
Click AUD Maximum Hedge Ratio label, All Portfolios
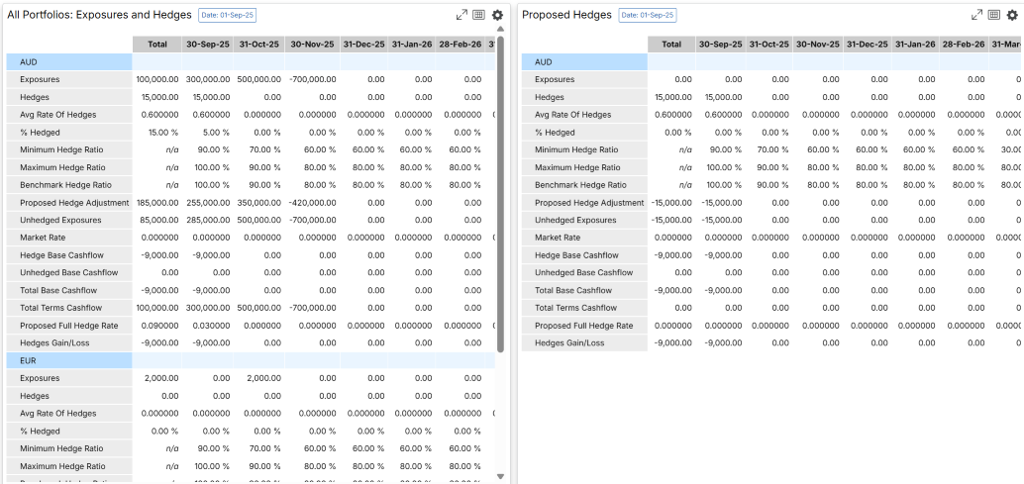[63, 167]
